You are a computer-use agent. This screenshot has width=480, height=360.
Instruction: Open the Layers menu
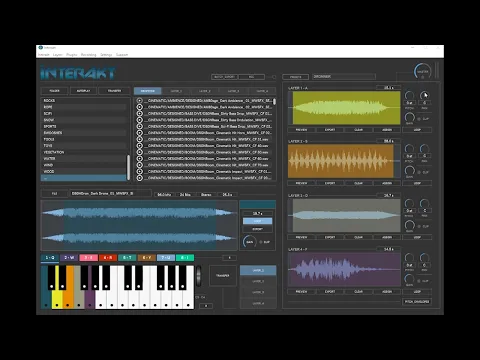click(58, 55)
